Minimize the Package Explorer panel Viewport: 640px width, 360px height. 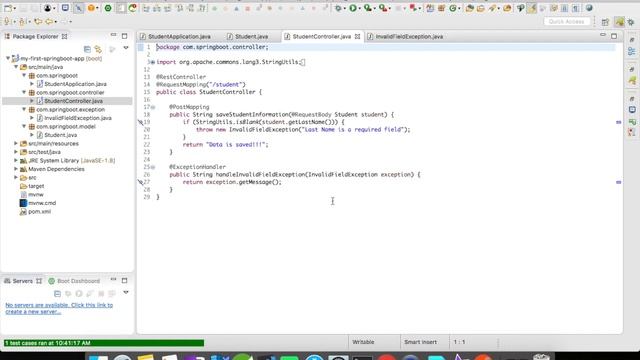point(113,36)
